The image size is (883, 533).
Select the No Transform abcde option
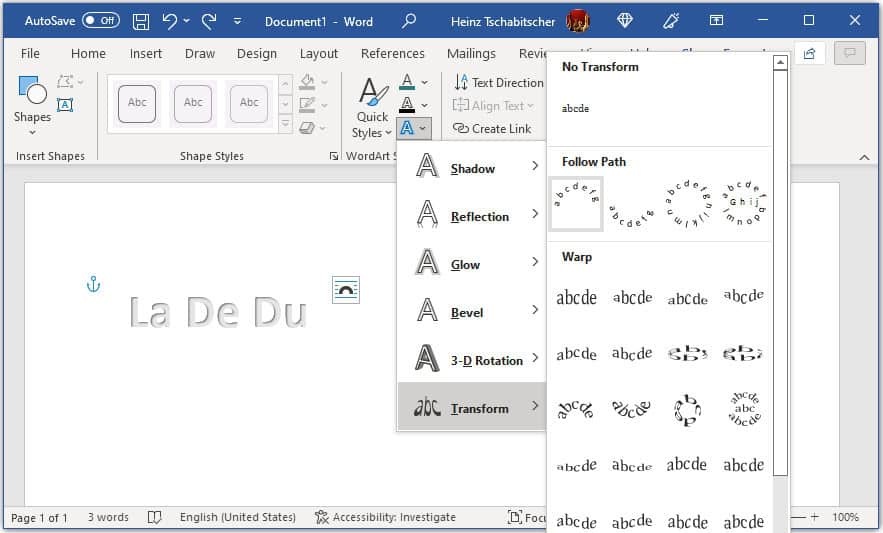(x=576, y=108)
